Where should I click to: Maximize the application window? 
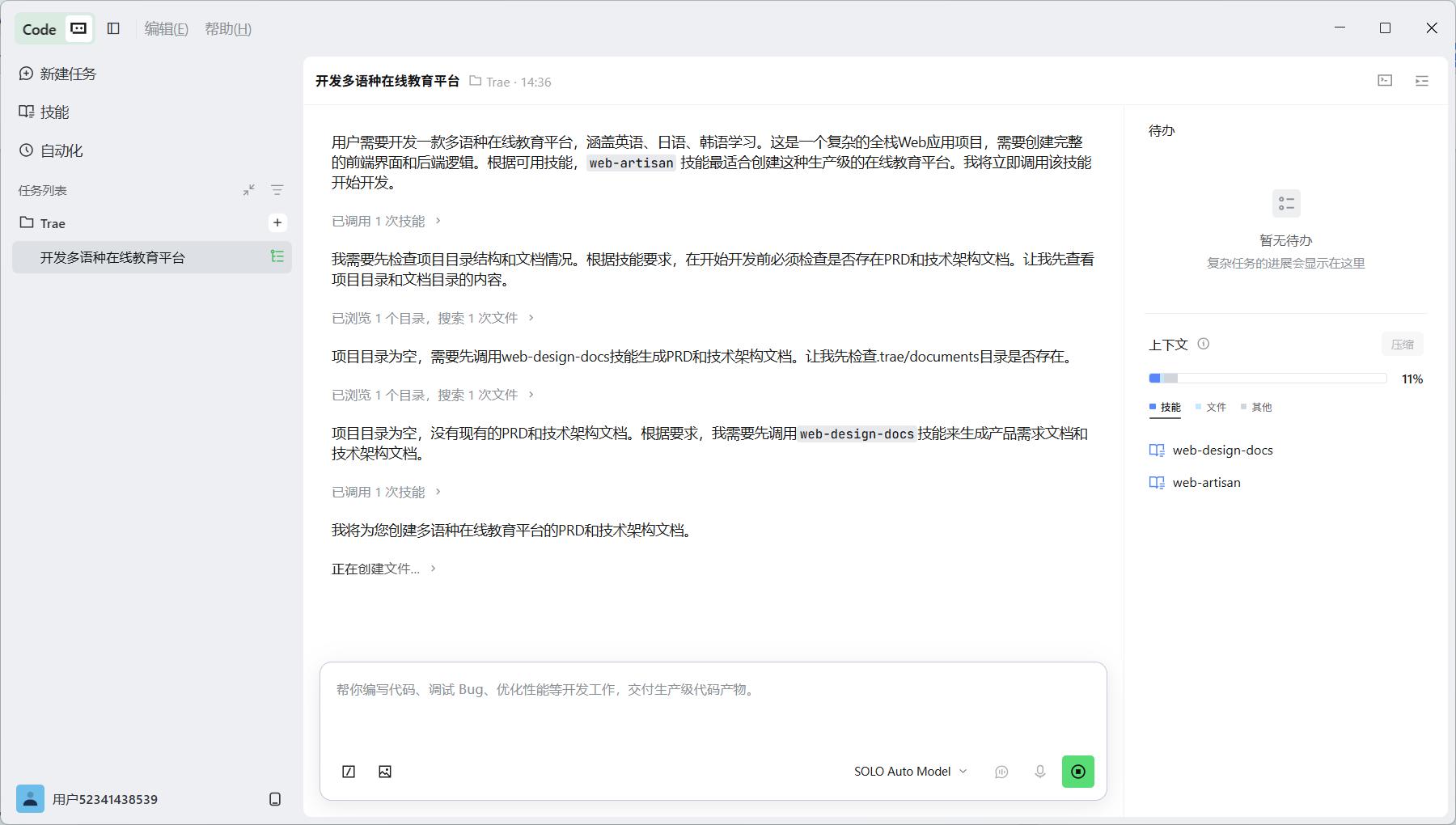(x=1385, y=27)
